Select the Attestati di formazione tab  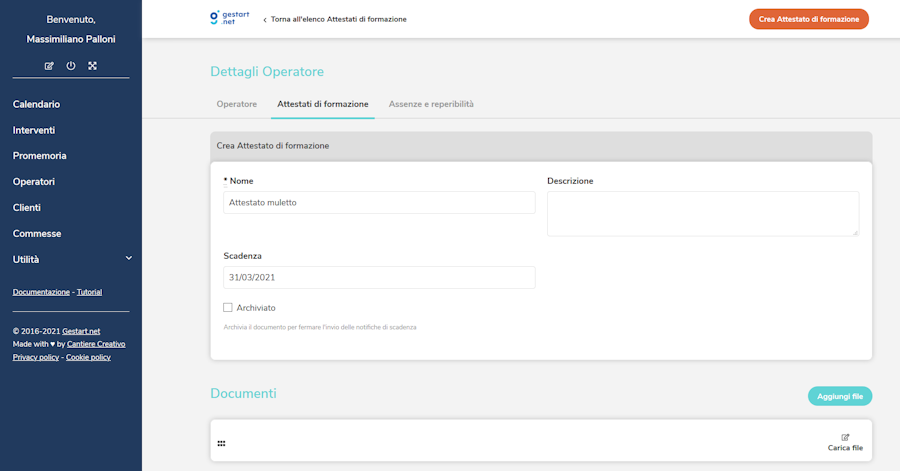click(322, 104)
